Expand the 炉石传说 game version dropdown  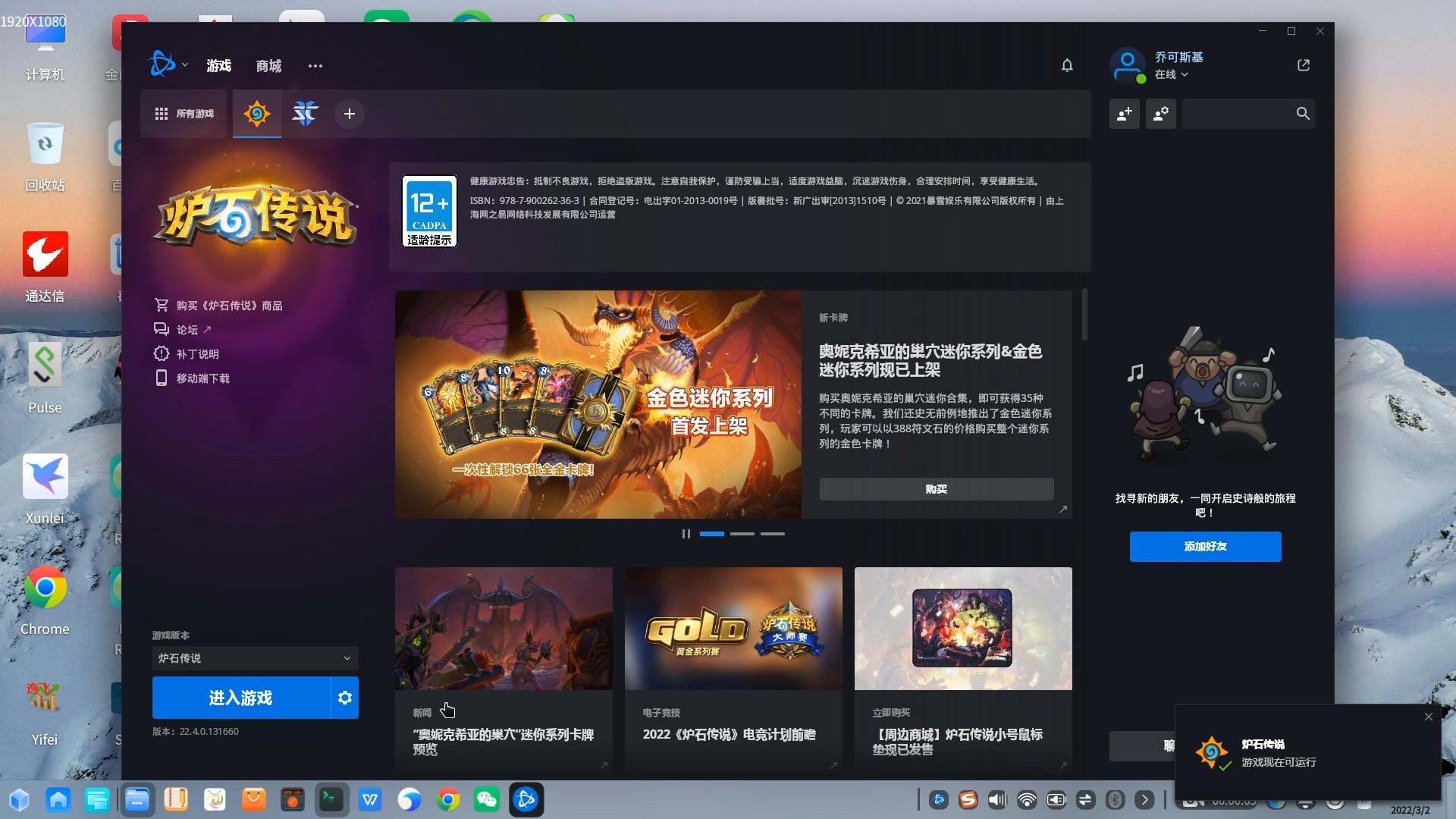point(255,658)
